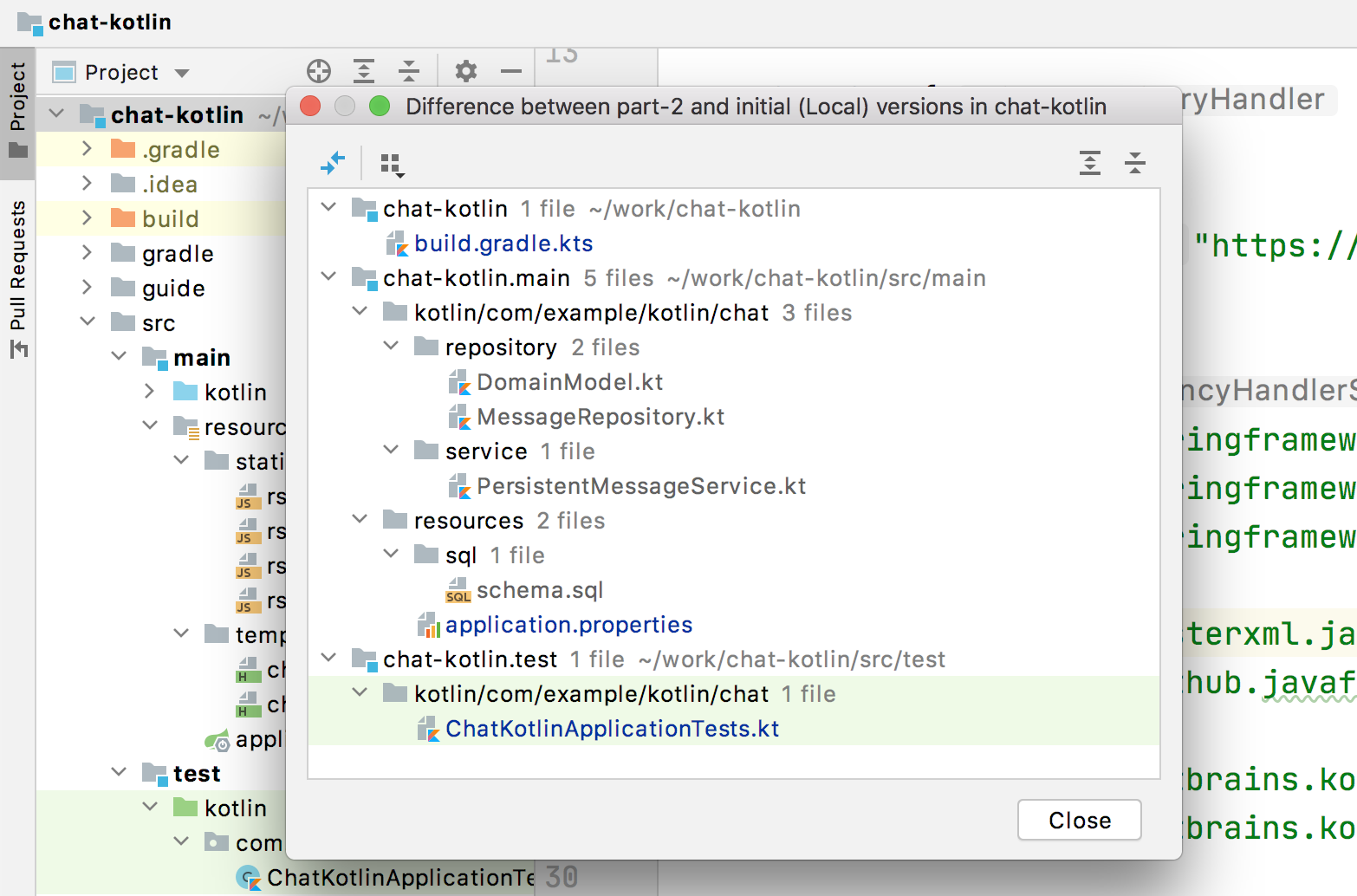1357x896 pixels.
Task: Collapse the chat-kotlin.main module node
Action: (328, 277)
